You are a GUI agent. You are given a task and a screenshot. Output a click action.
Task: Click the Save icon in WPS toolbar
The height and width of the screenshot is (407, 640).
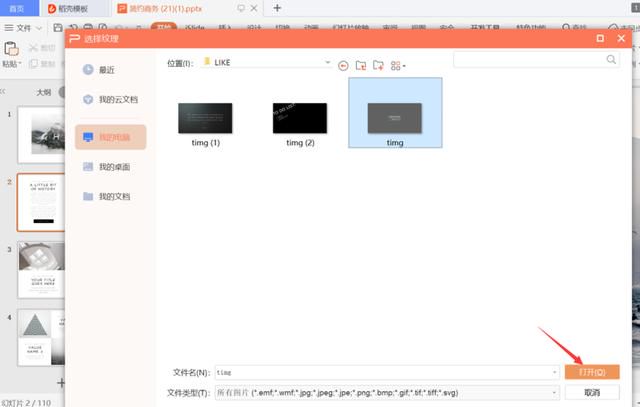coord(58,27)
